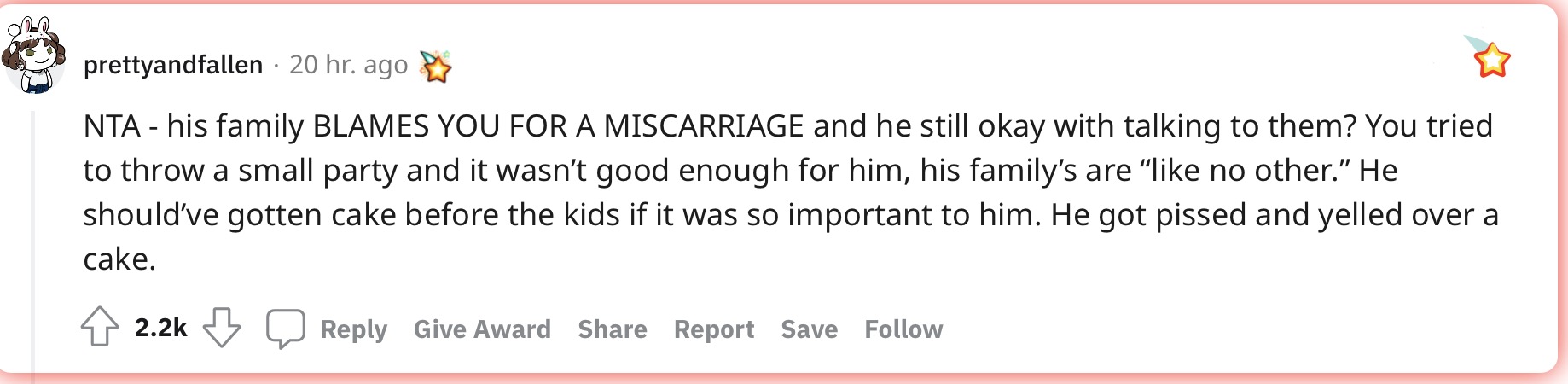Save the comment
The image size is (1568, 384).
point(809,329)
